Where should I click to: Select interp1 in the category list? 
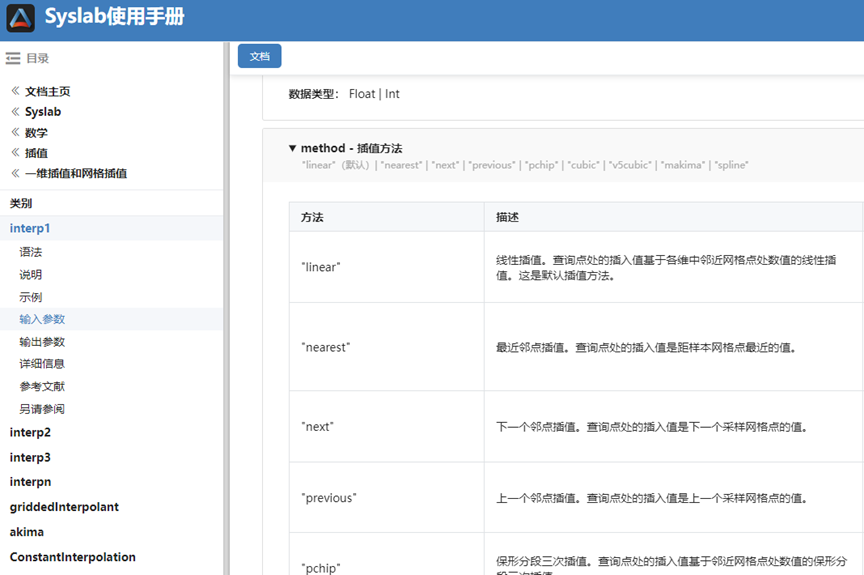[111, 228]
